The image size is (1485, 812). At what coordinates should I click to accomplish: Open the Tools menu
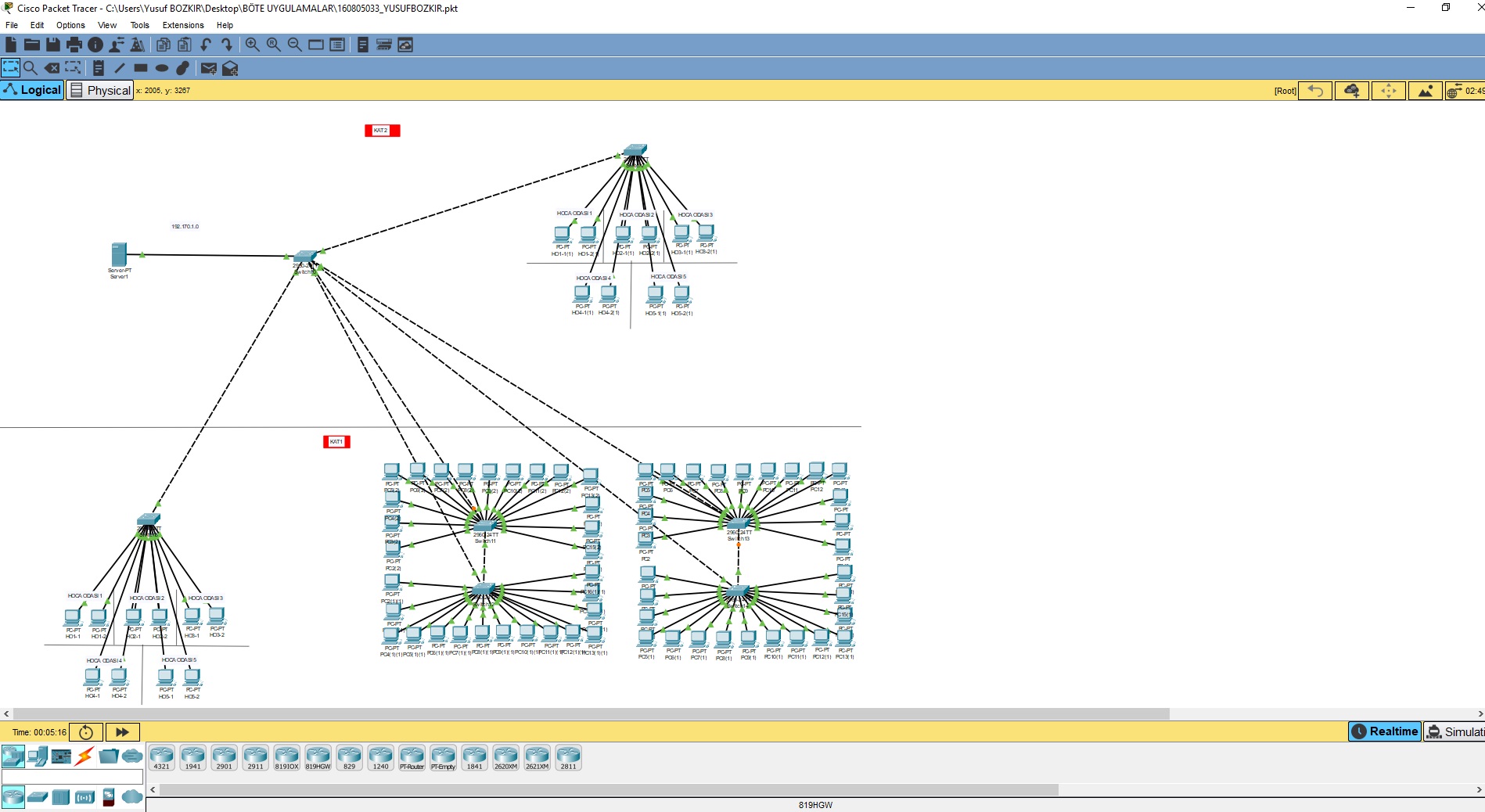(x=139, y=25)
